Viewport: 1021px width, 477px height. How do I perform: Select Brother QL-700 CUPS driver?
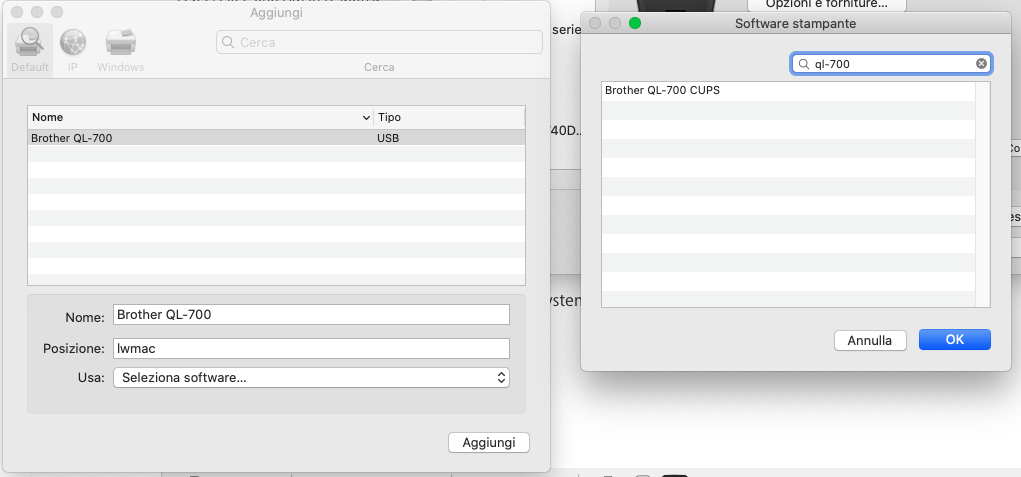[x=788, y=90]
